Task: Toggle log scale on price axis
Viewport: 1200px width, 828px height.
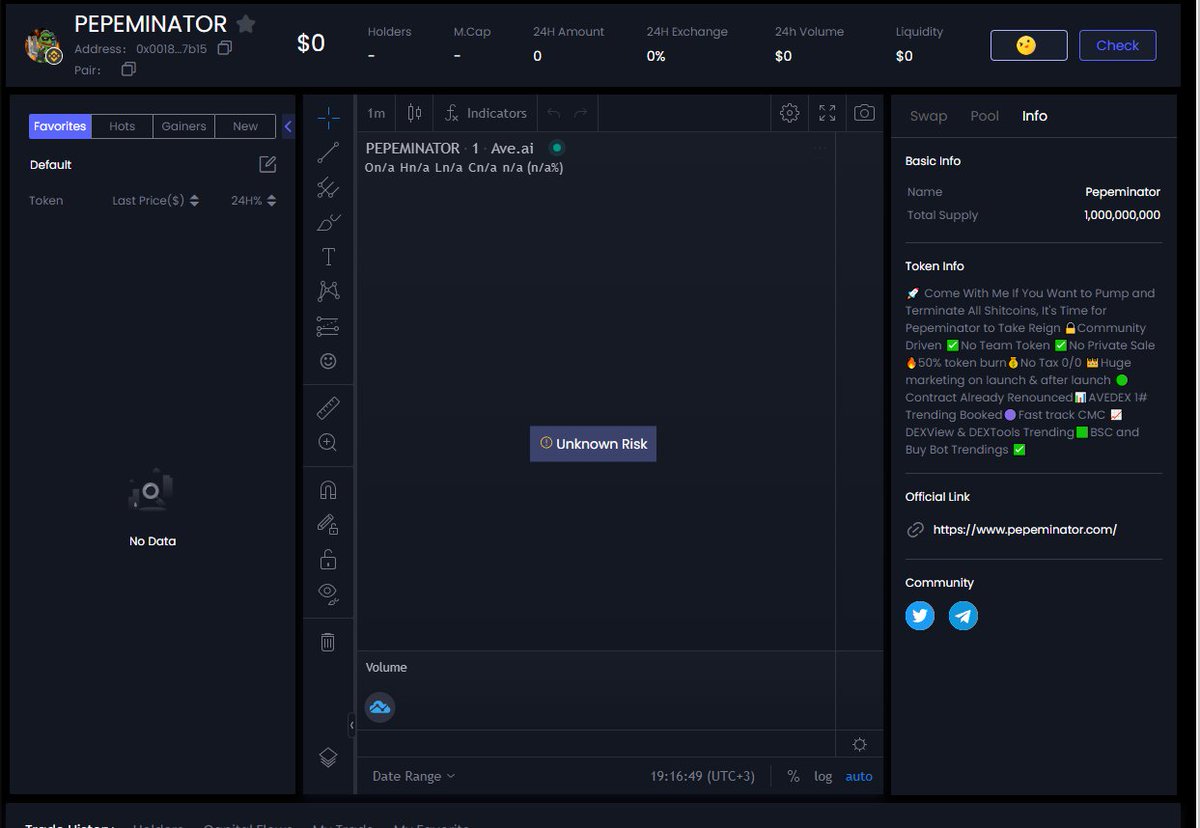Action: click(823, 776)
